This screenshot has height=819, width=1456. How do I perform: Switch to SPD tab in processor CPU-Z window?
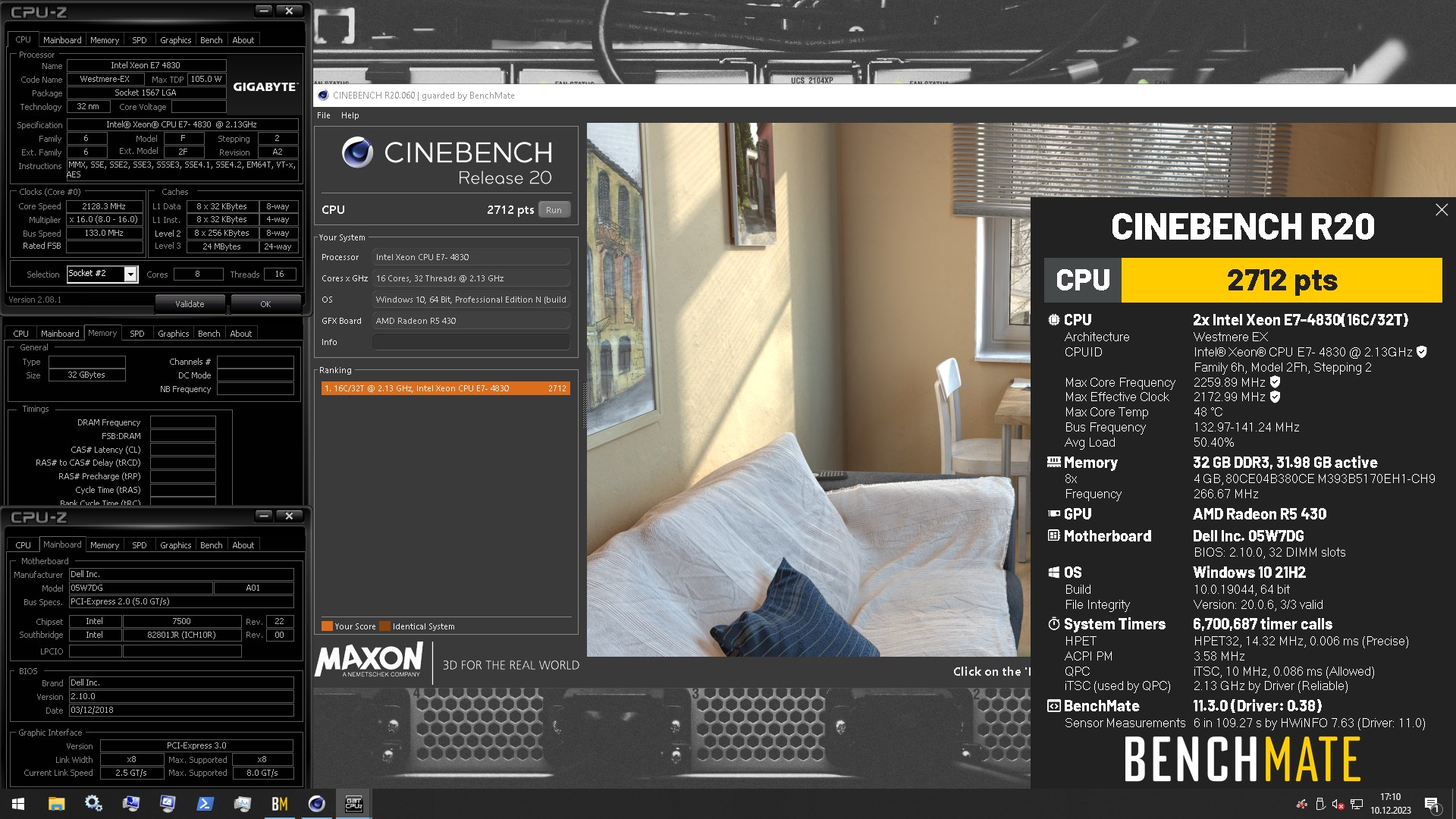[x=140, y=40]
